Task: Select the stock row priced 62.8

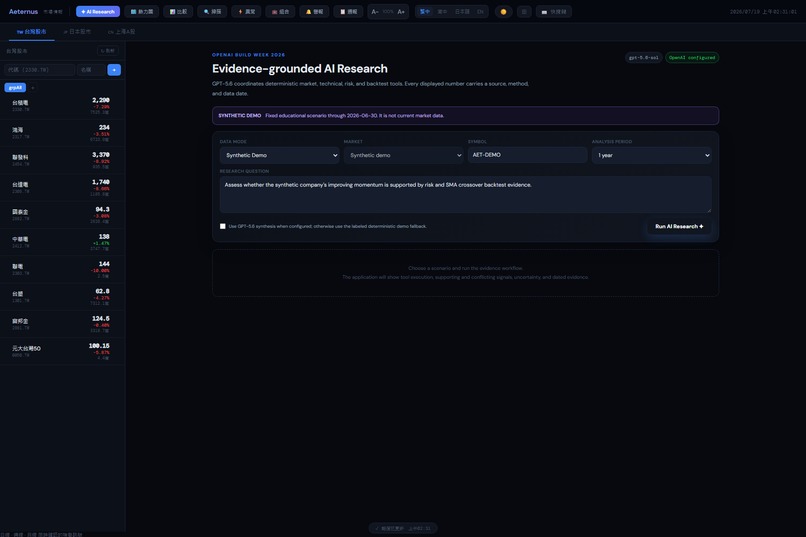Action: tap(62, 296)
